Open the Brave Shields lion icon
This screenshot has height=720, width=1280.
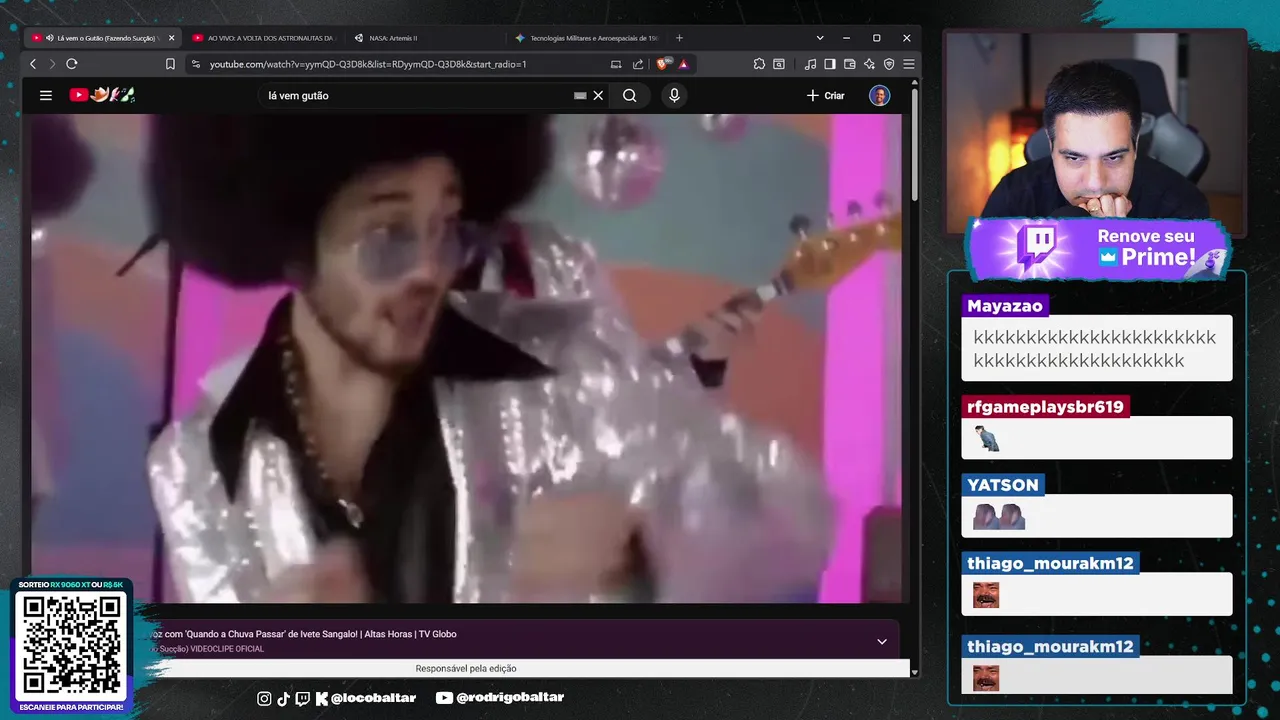tap(663, 64)
